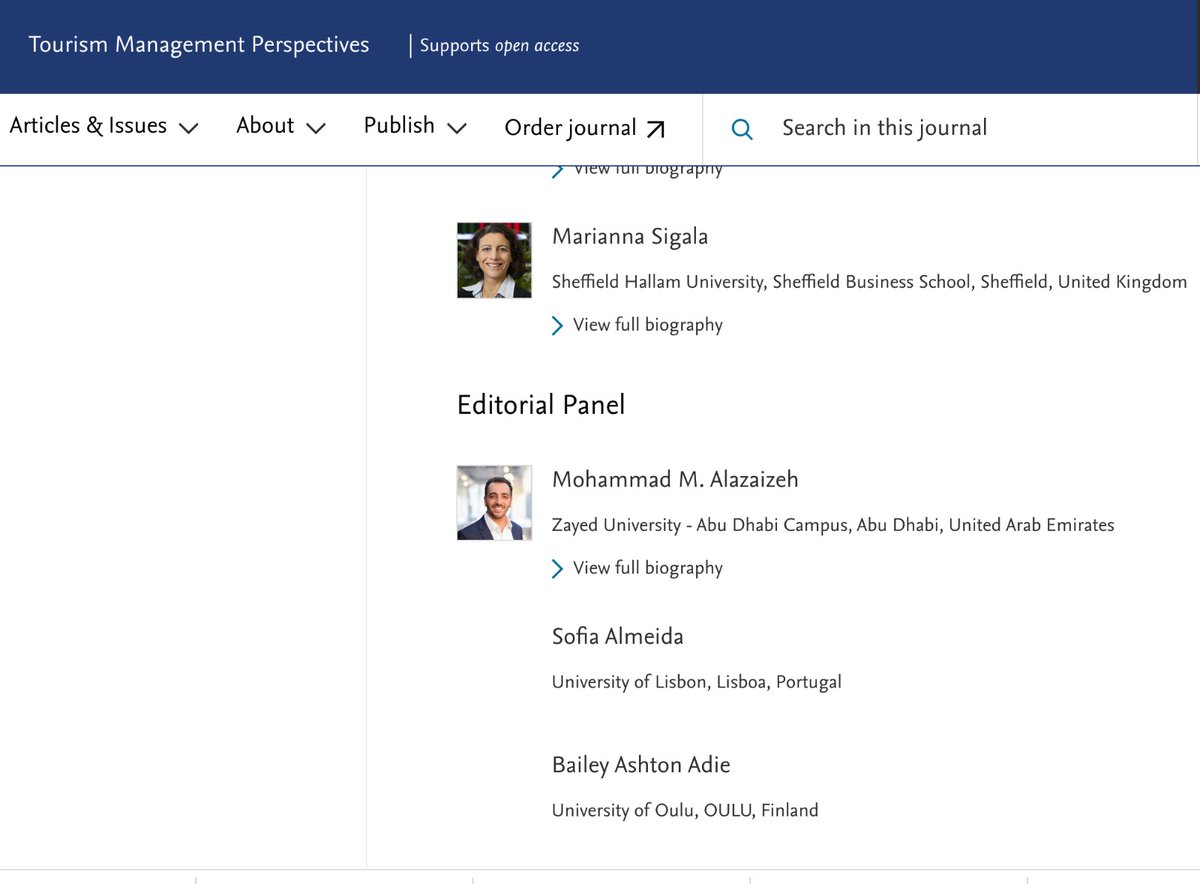Viewport: 1200px width, 884px height.
Task: Open the Publish menu
Action: pyautogui.click(x=415, y=126)
